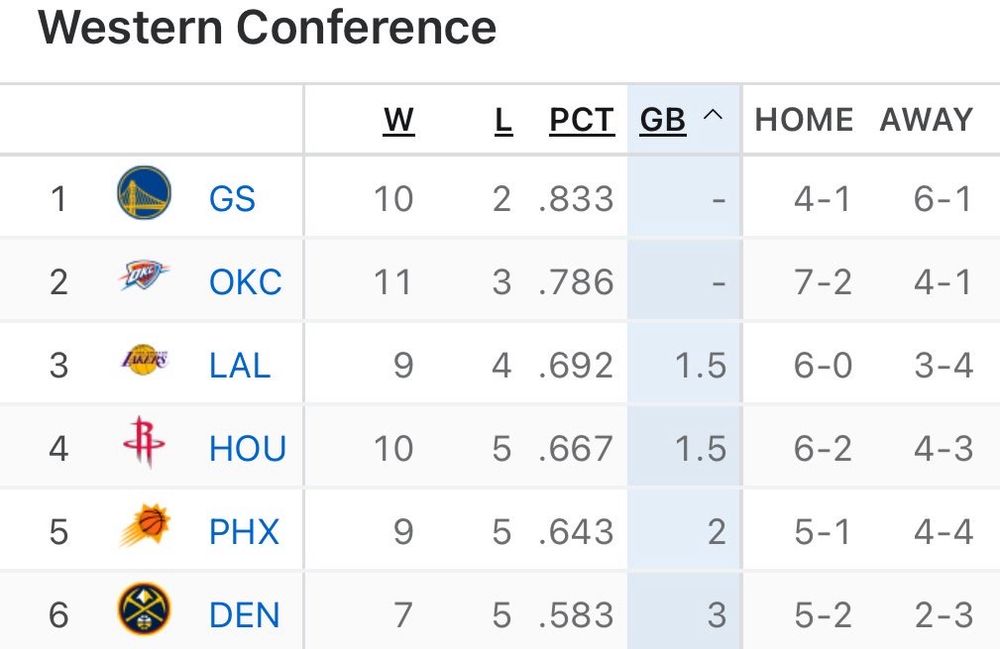
Task: Sort standings by PCT column
Action: (x=581, y=120)
